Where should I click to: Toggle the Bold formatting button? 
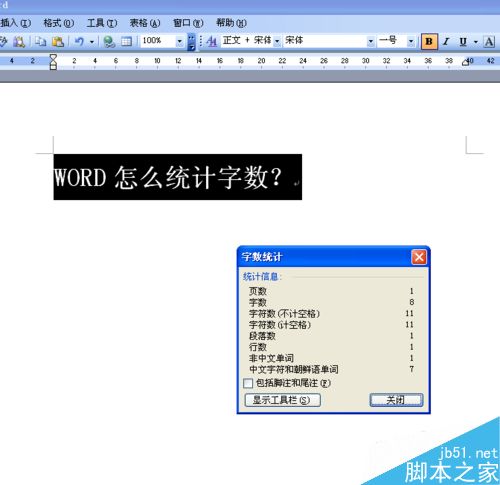point(429,42)
